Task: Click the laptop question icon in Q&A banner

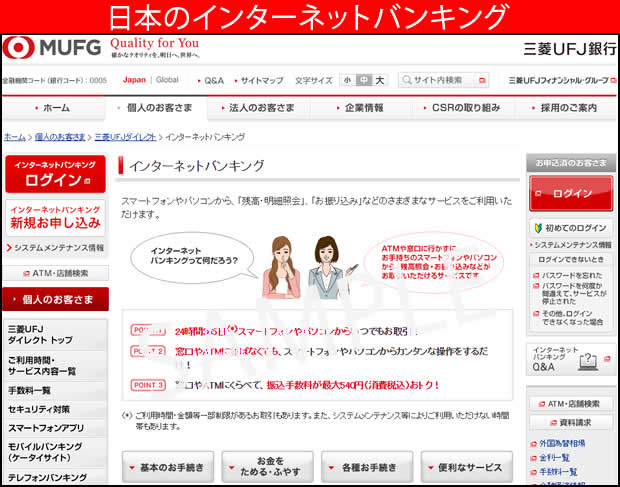Action: coord(588,361)
